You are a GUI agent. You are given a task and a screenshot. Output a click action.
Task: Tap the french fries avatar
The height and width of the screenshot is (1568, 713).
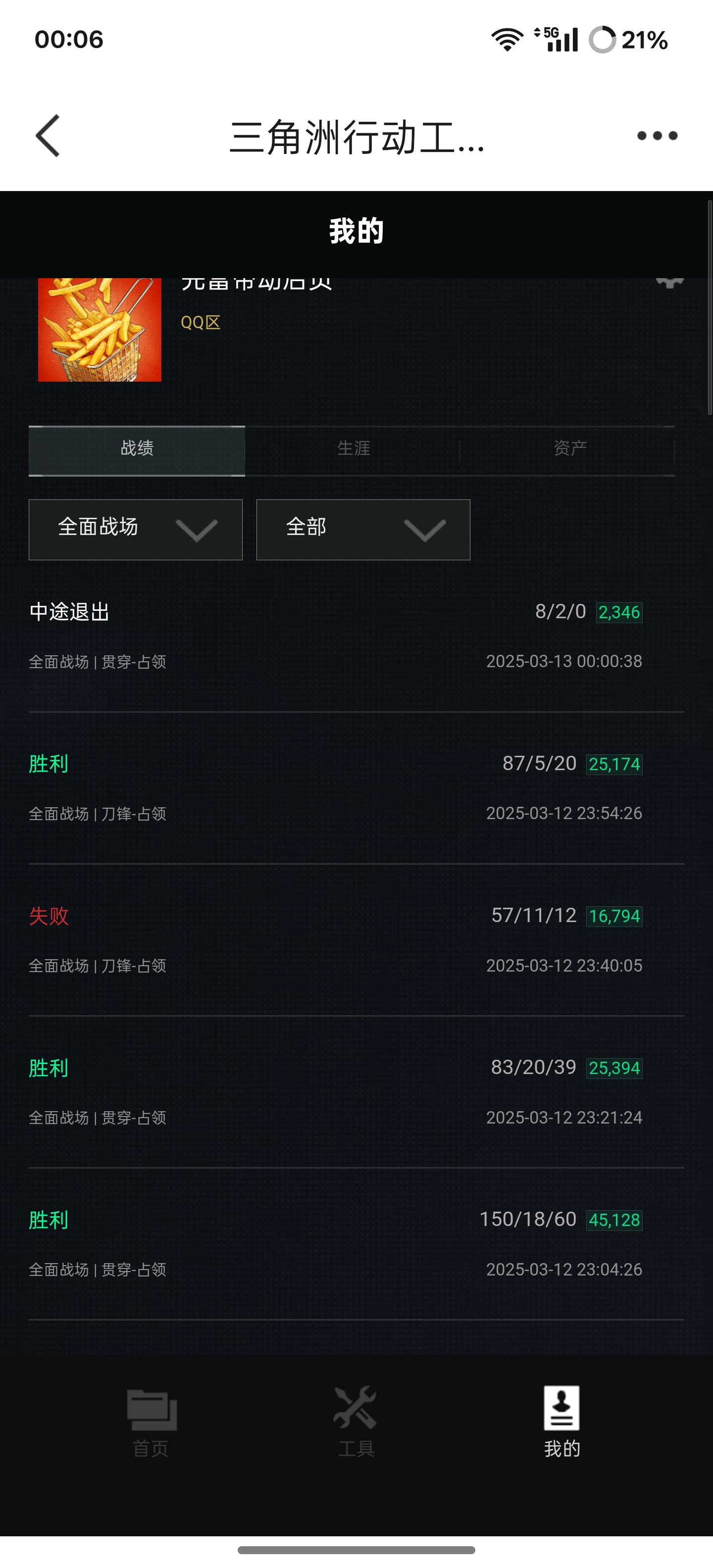click(x=100, y=329)
